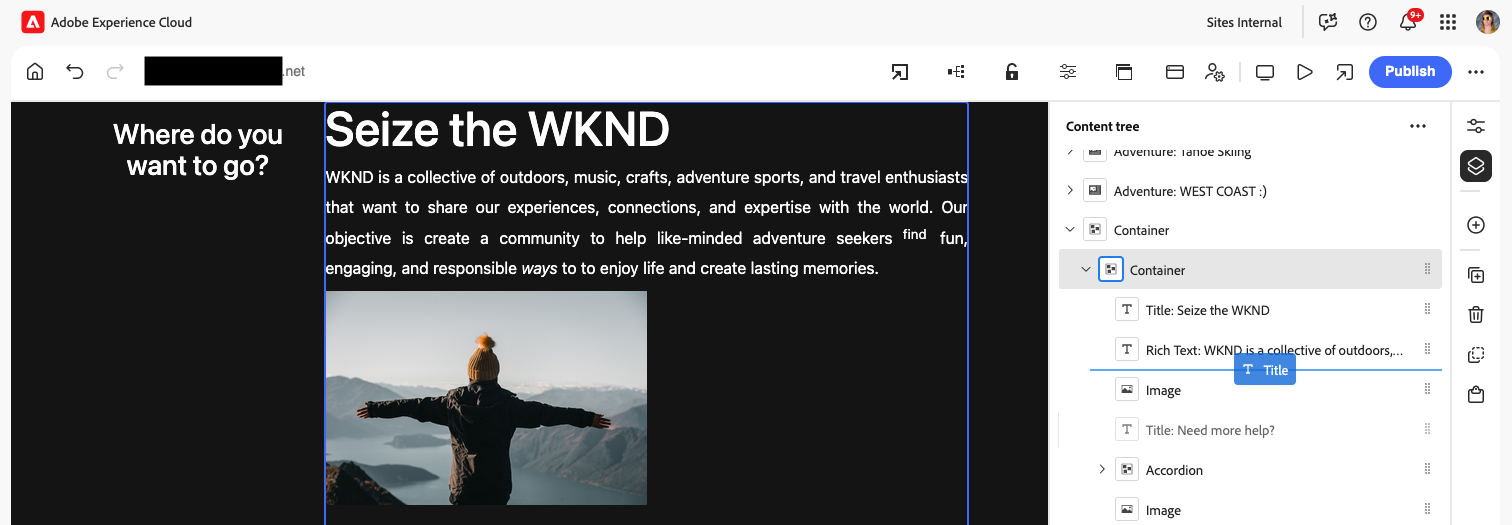This screenshot has height=525, width=1512.
Task: Open the properties rail sliders icon
Action: pyautogui.click(x=1476, y=126)
